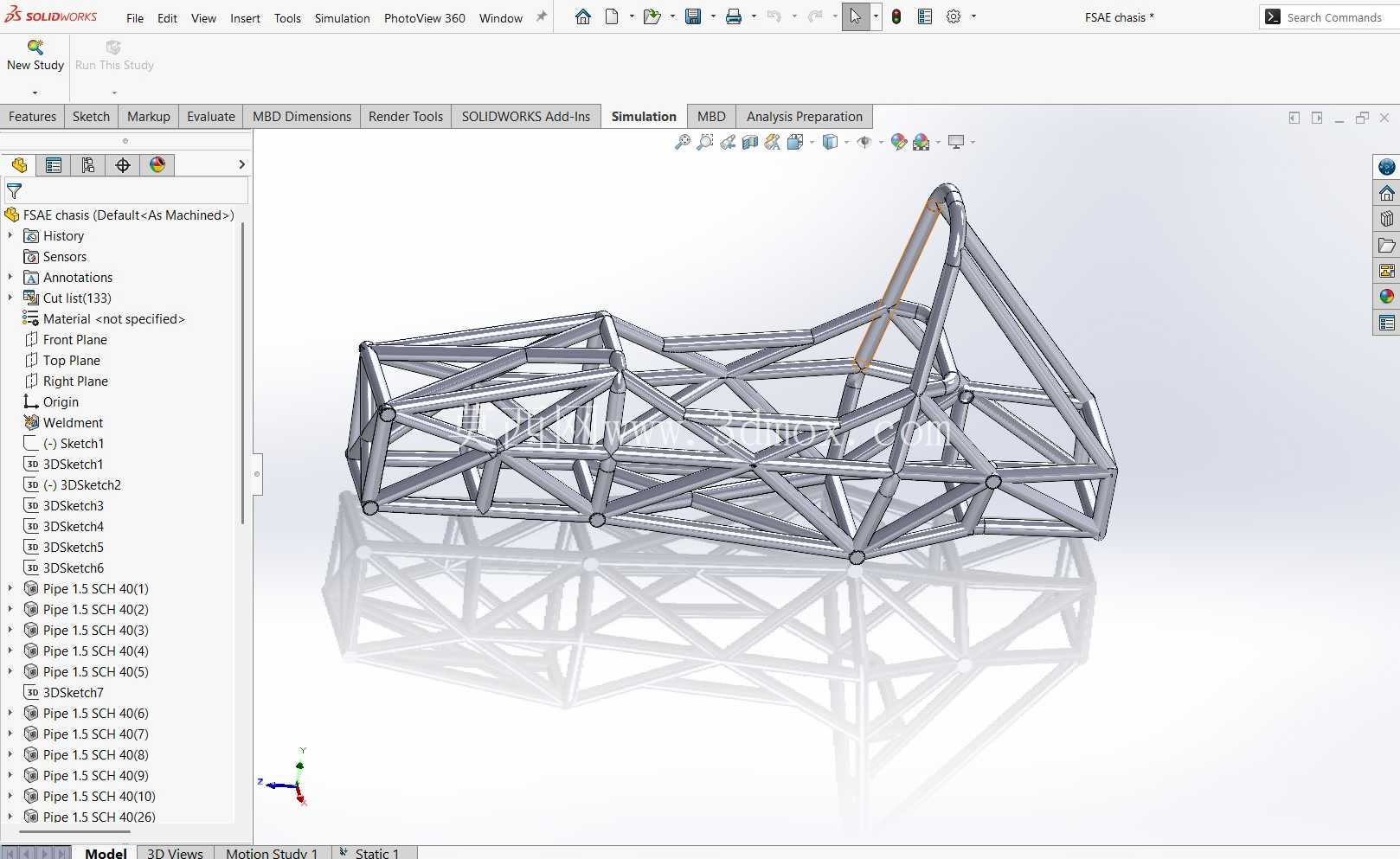Viewport: 1400px width, 859px height.
Task: Click the Search Commands input field
Action: point(1334,17)
